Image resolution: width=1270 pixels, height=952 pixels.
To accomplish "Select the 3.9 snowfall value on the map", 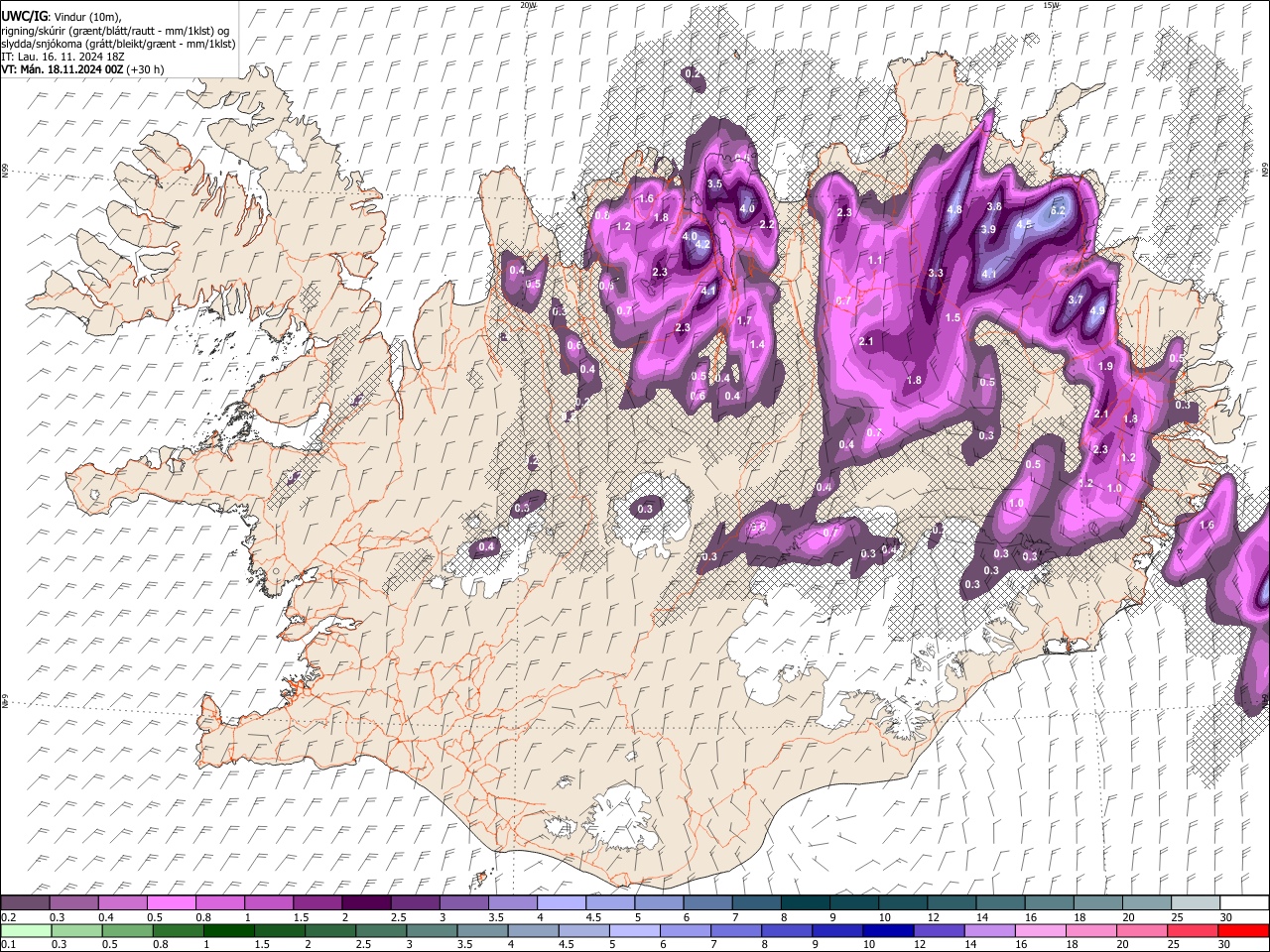I will [988, 229].
